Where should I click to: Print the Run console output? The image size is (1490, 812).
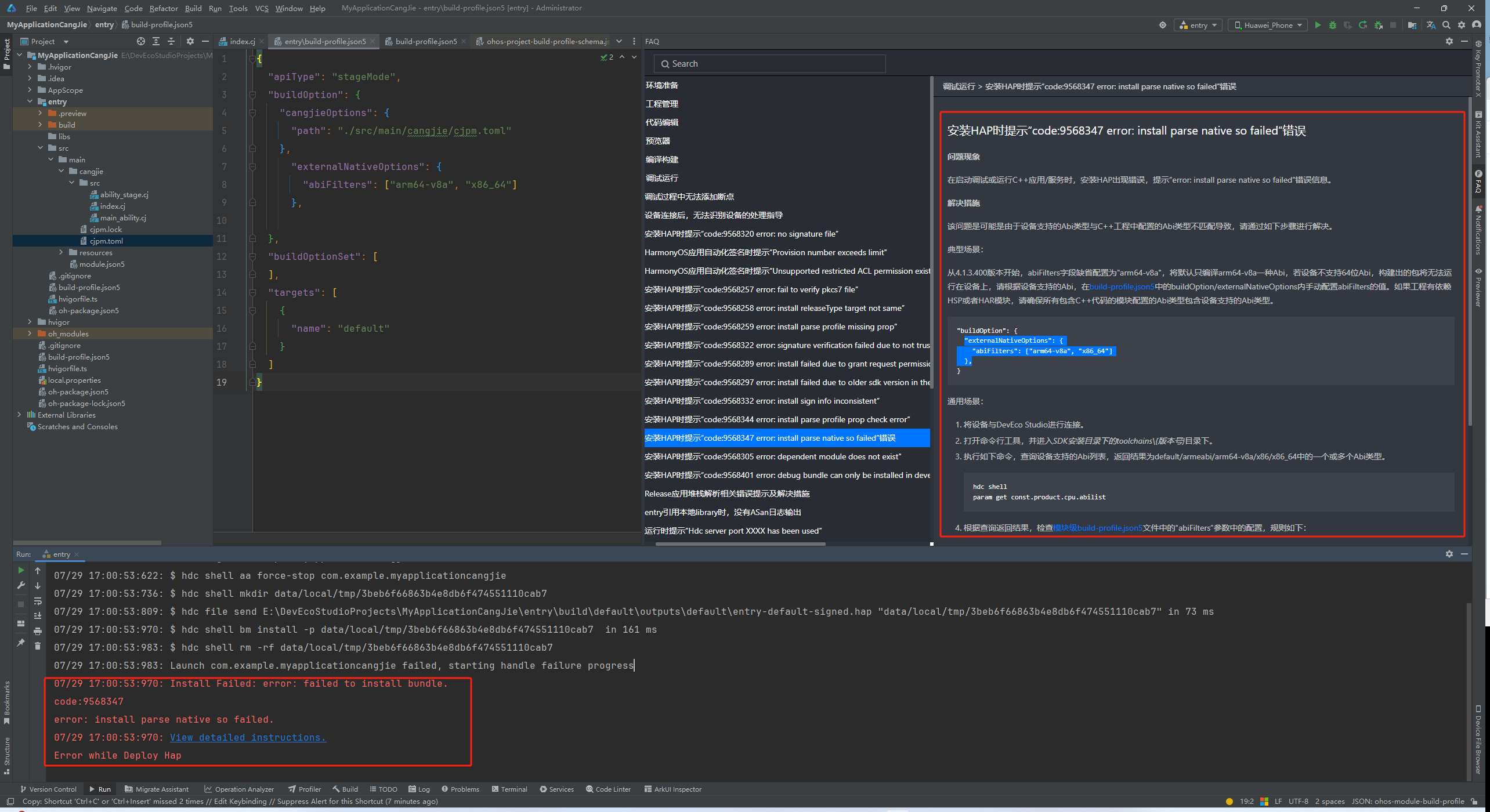tap(38, 631)
